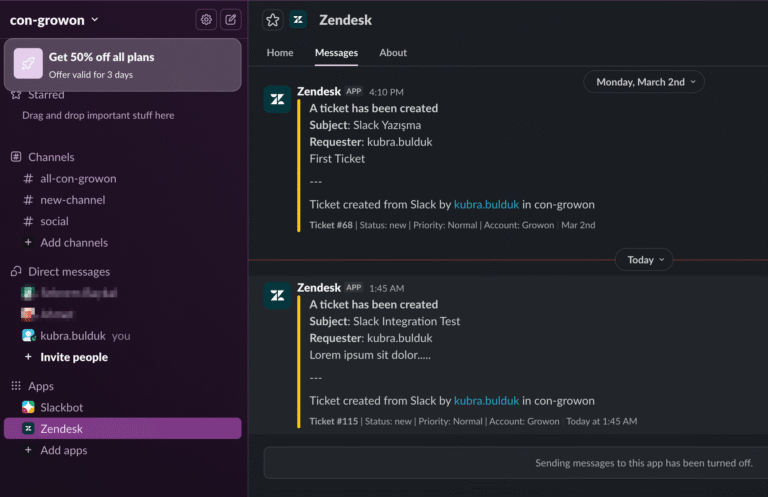Click Add apps
The width and height of the screenshot is (768, 497).
click(x=64, y=450)
